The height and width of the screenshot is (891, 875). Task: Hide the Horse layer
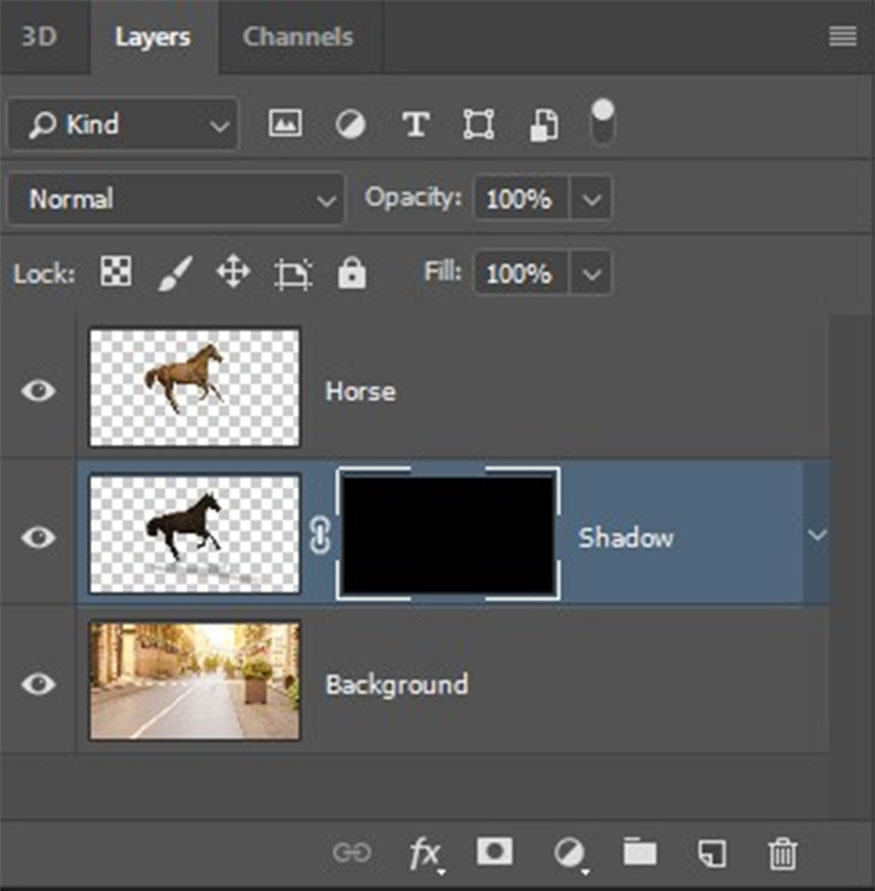click(x=39, y=390)
